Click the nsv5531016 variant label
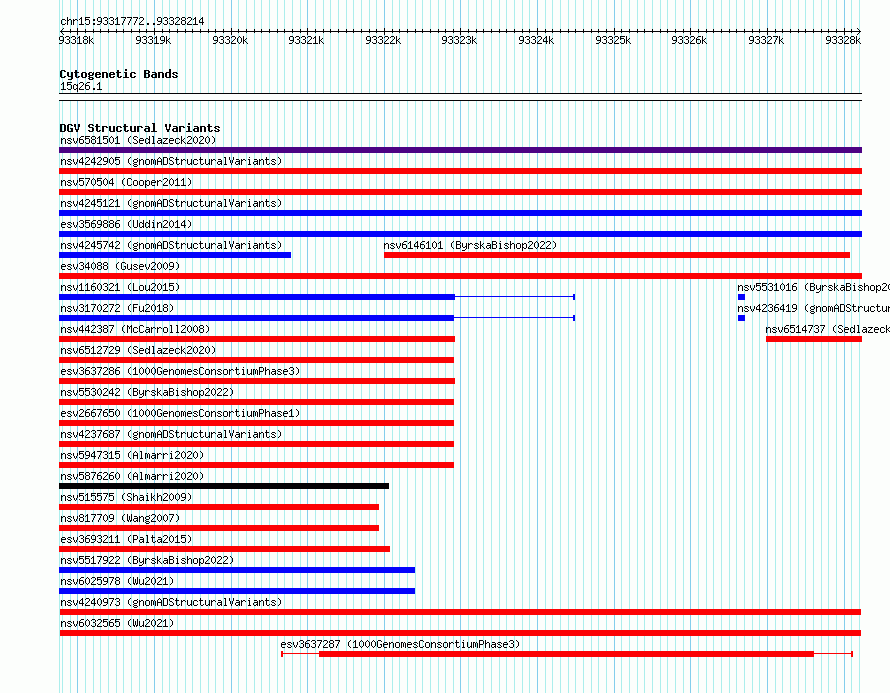The image size is (890, 693). pyautogui.click(x=813, y=287)
